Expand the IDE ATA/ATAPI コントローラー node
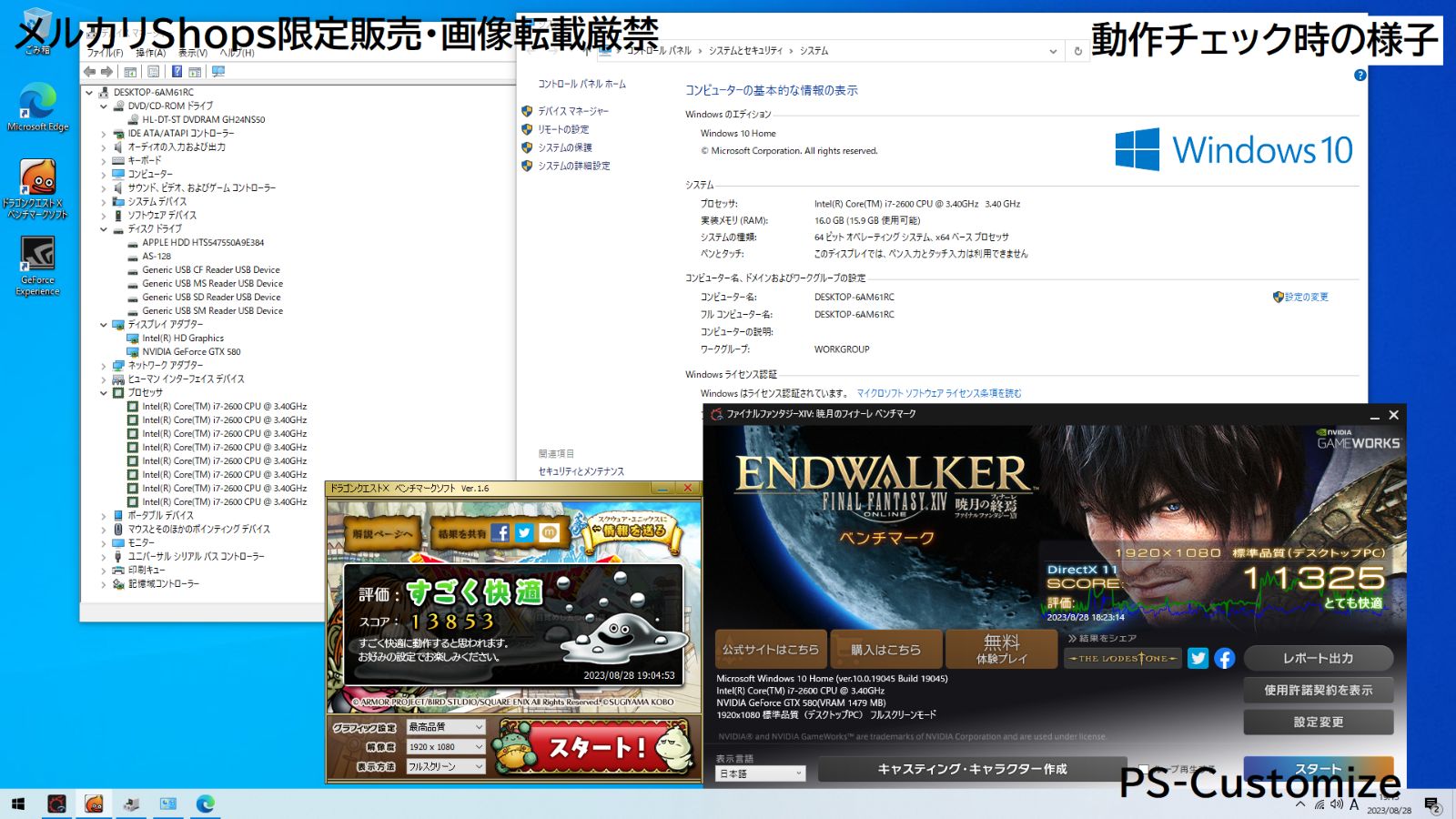1456x819 pixels. click(104, 133)
